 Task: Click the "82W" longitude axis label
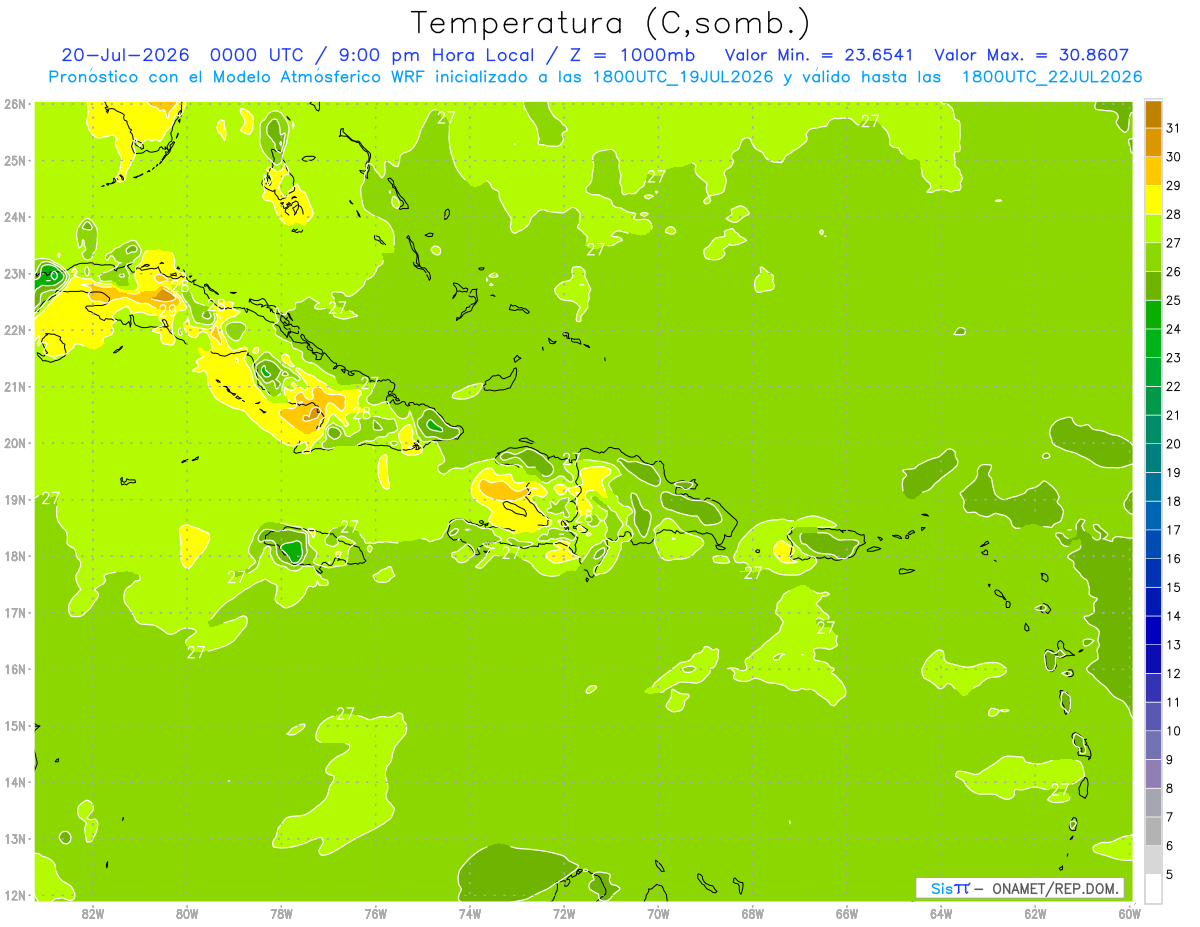(92, 913)
